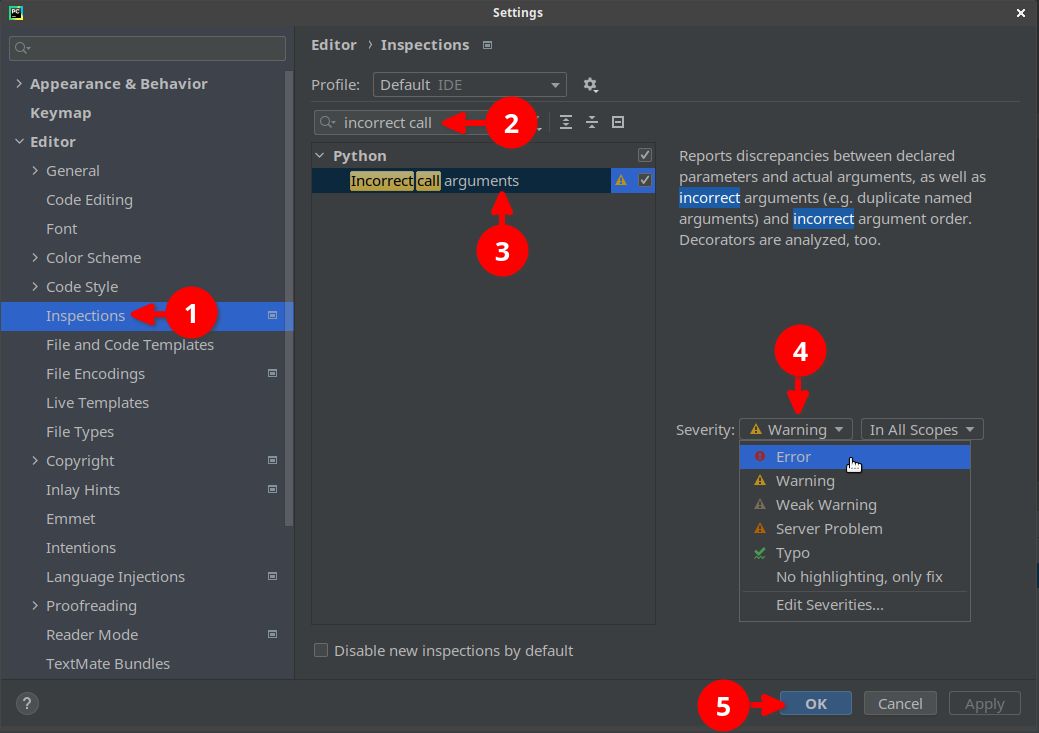Click the project icon on the Inspections row
Image resolution: width=1039 pixels, height=733 pixels.
[272, 315]
